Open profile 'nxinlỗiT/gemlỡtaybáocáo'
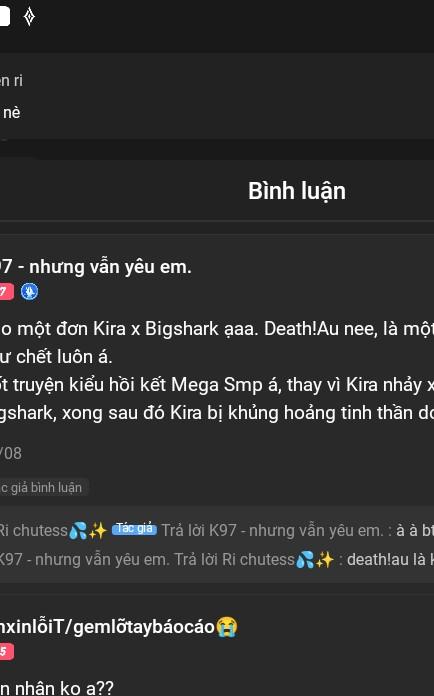The width and height of the screenshot is (434, 696). (107, 626)
